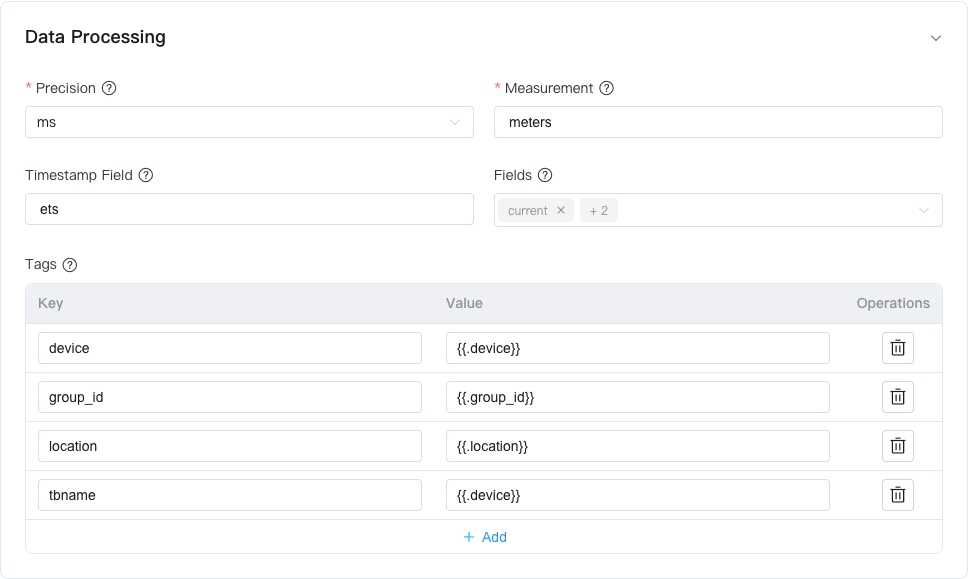968x579 pixels.
Task: Delete the group_id tag row
Action: point(898,397)
